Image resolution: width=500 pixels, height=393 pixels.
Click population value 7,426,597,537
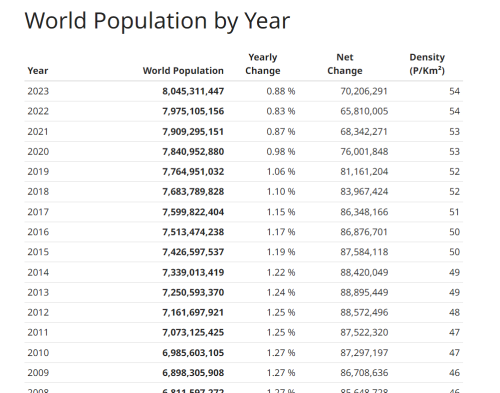(193, 252)
